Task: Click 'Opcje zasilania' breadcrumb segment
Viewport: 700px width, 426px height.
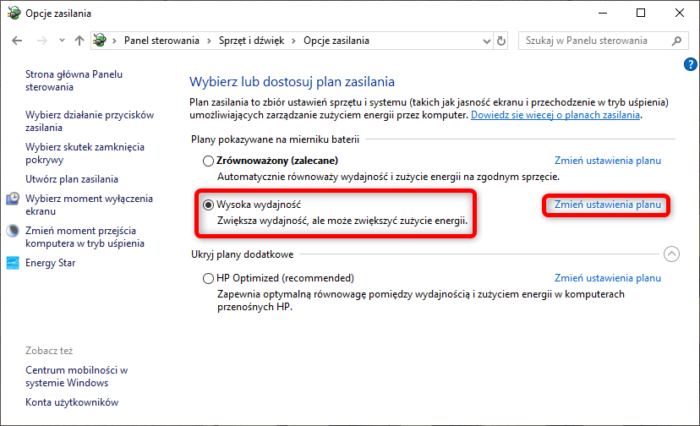Action: 336,41
